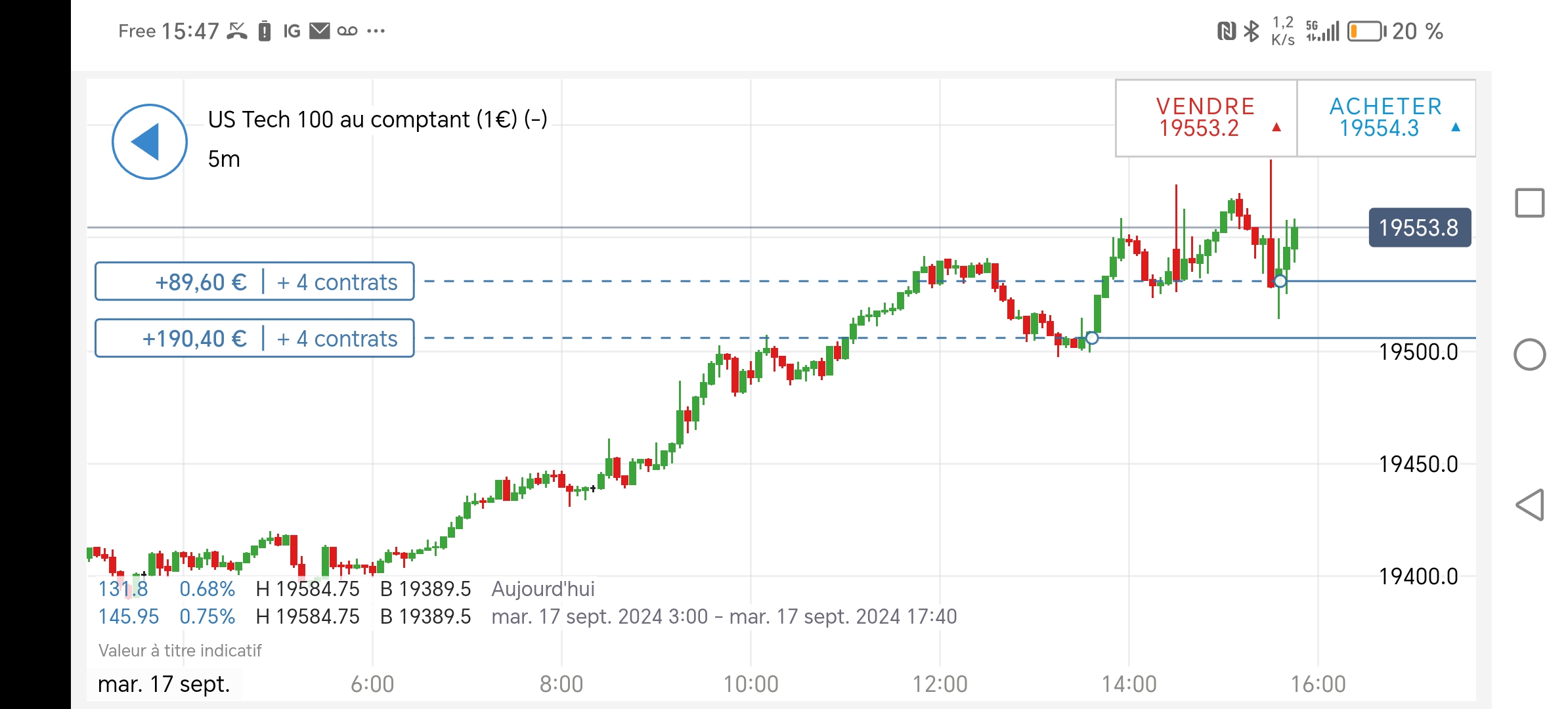Tap the upper position circle marker
Viewport: 1568px width, 709px height.
click(x=1280, y=282)
